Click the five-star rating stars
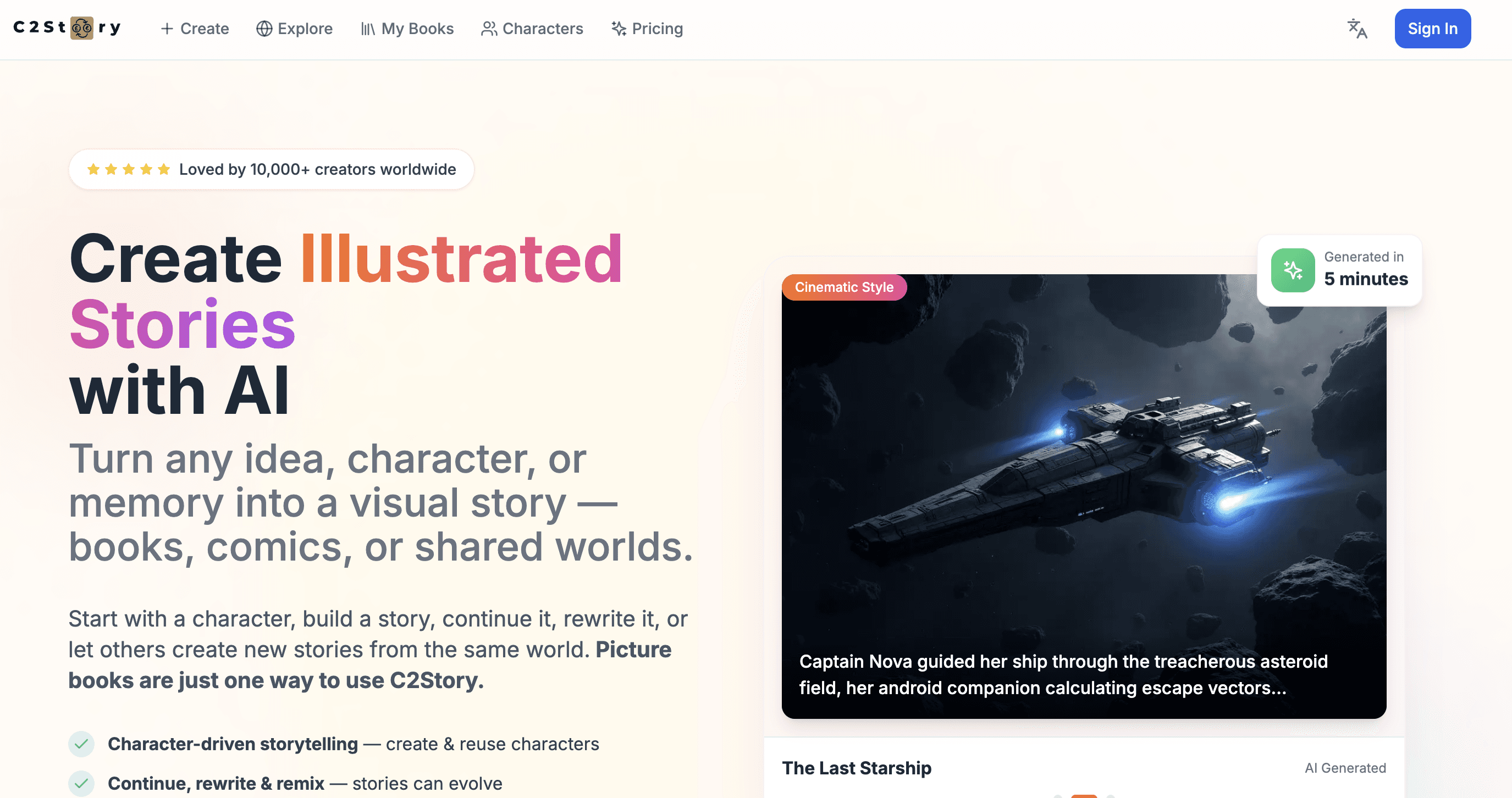Image resolution: width=1512 pixels, height=798 pixels. click(x=128, y=168)
